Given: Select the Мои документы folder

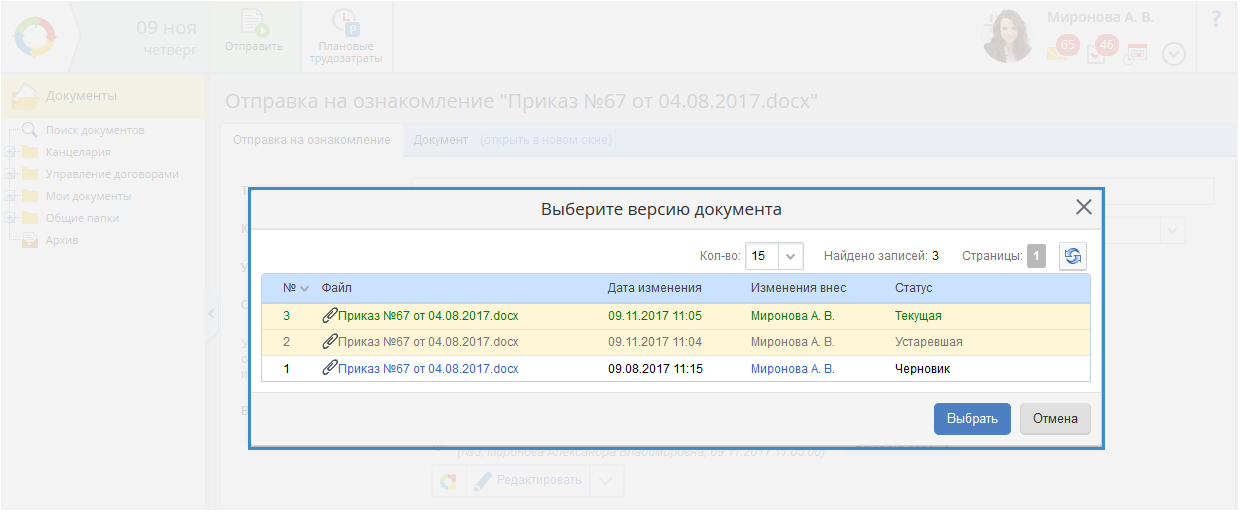Looking at the screenshot, I should point(88,196).
